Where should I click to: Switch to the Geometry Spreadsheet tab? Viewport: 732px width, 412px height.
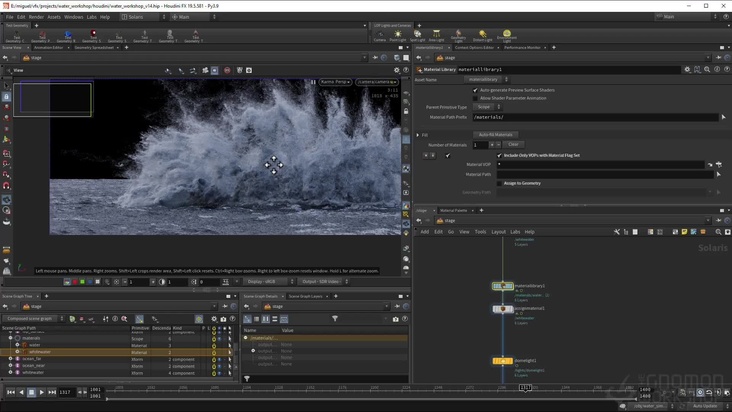pos(94,48)
